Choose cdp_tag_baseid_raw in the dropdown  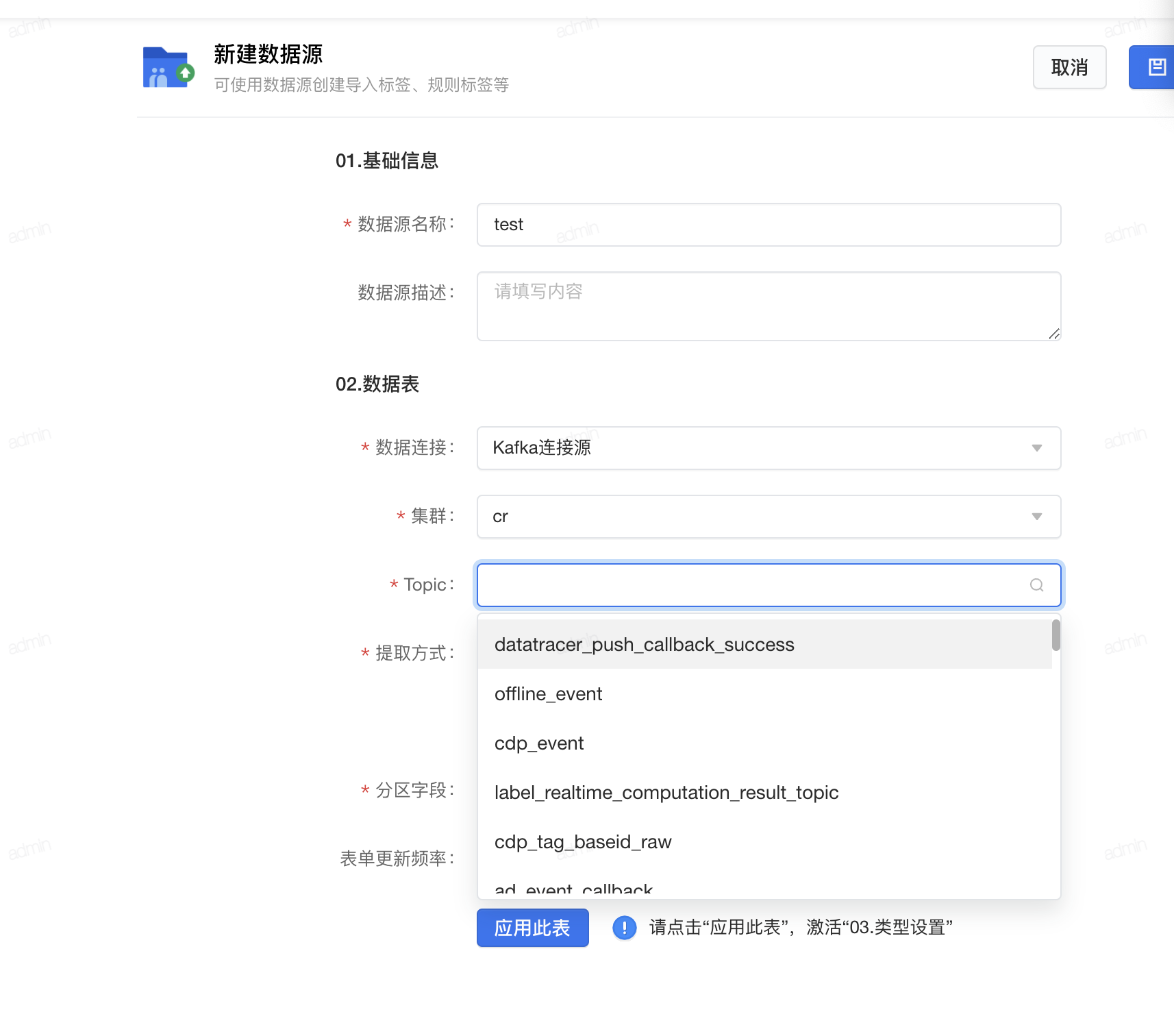click(x=583, y=842)
